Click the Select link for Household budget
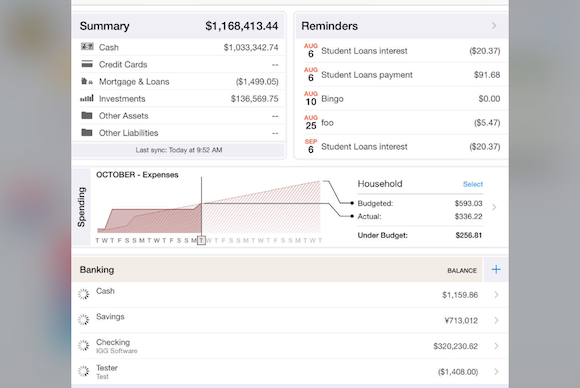The image size is (580, 388). point(473,184)
